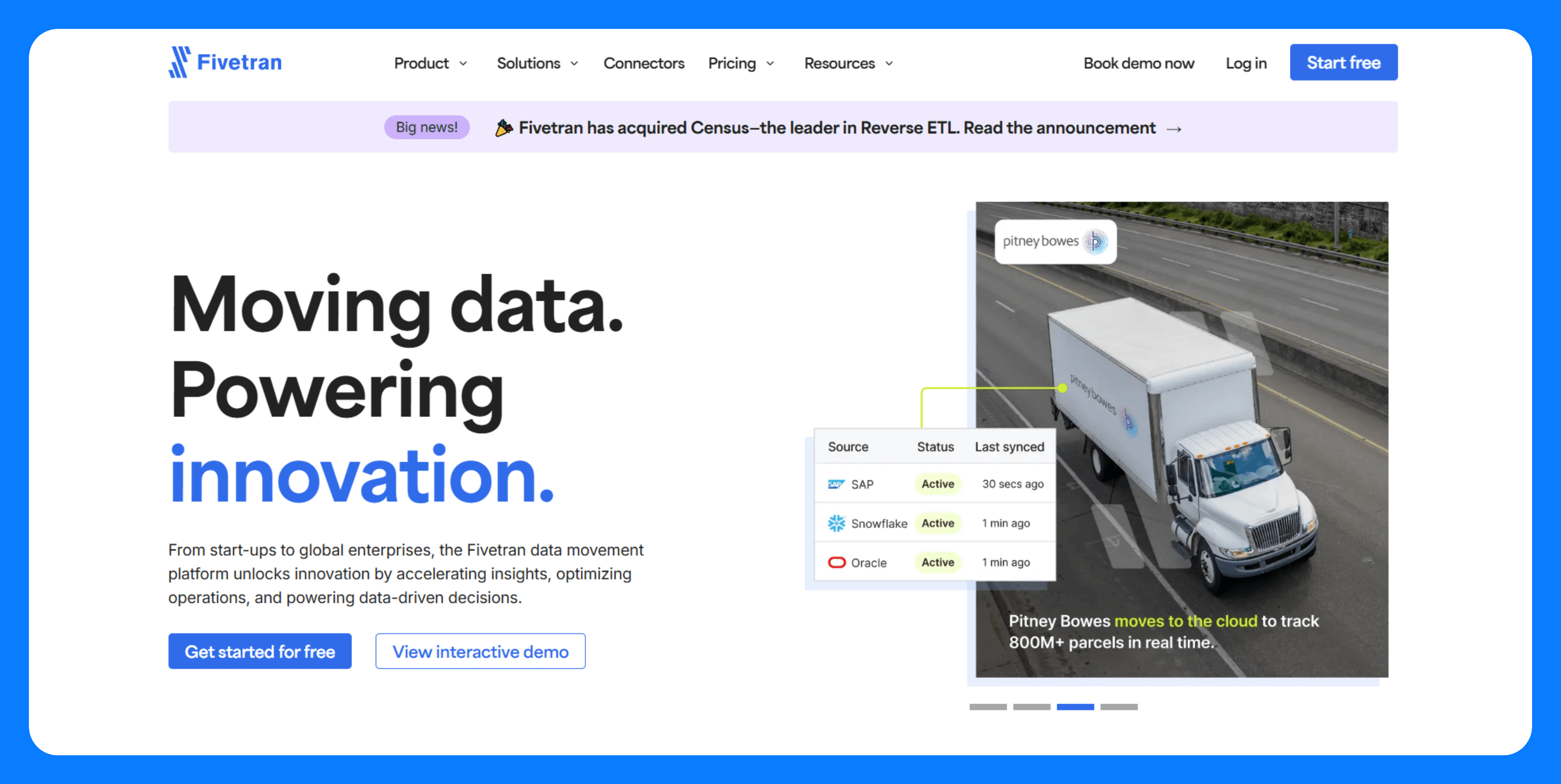Expand the Solutions dropdown chevron
Image resolution: width=1561 pixels, height=784 pixels.
tap(574, 64)
